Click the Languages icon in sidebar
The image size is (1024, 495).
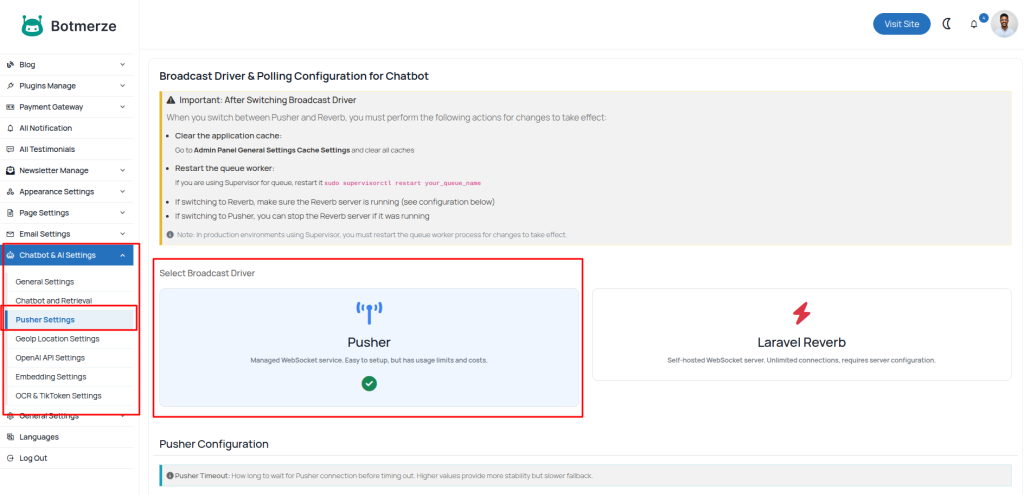[10, 437]
